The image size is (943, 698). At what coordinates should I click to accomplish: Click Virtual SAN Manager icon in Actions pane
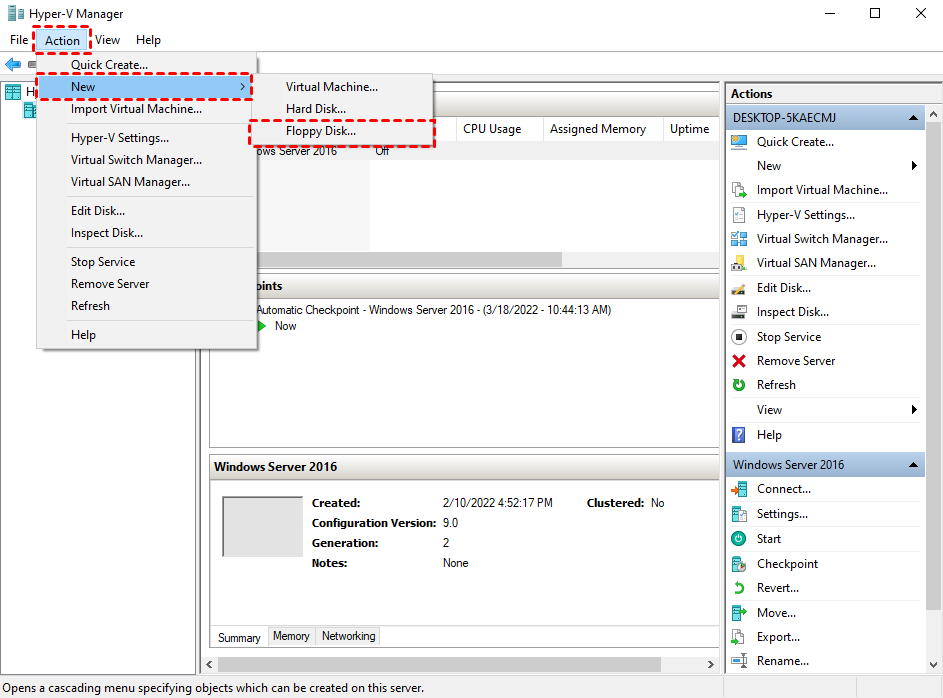click(739, 263)
